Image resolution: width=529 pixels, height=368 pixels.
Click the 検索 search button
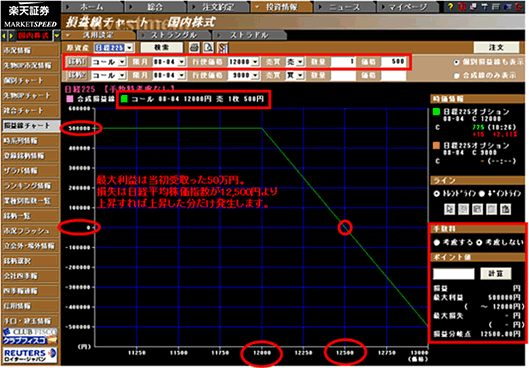(162, 48)
